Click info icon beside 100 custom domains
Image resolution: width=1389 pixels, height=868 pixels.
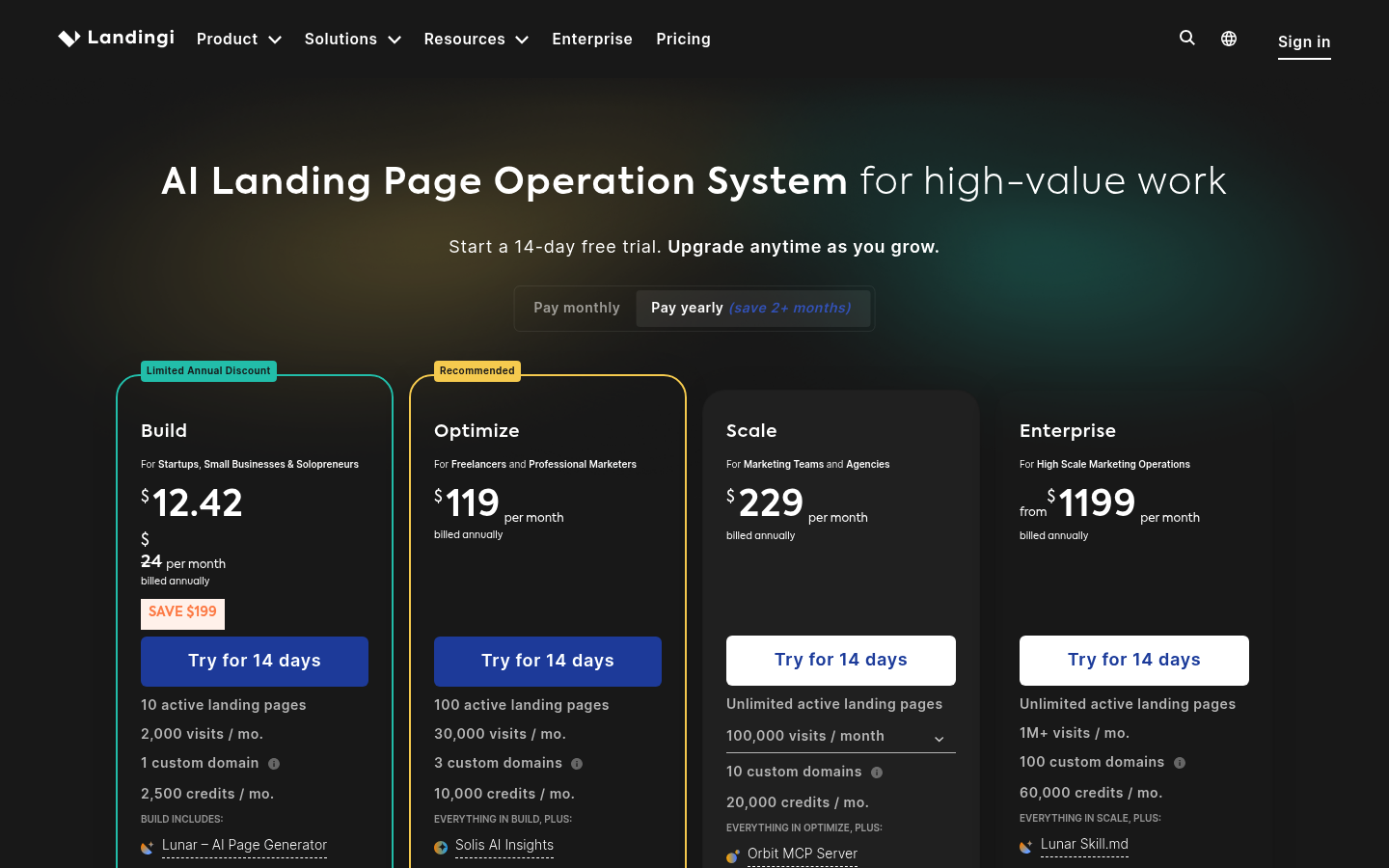point(1180,763)
